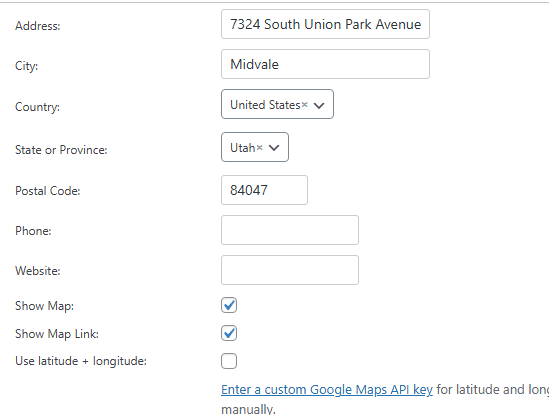This screenshot has height=415, width=549.
Task: Open the custom Google Maps API key link
Action: pos(327,389)
